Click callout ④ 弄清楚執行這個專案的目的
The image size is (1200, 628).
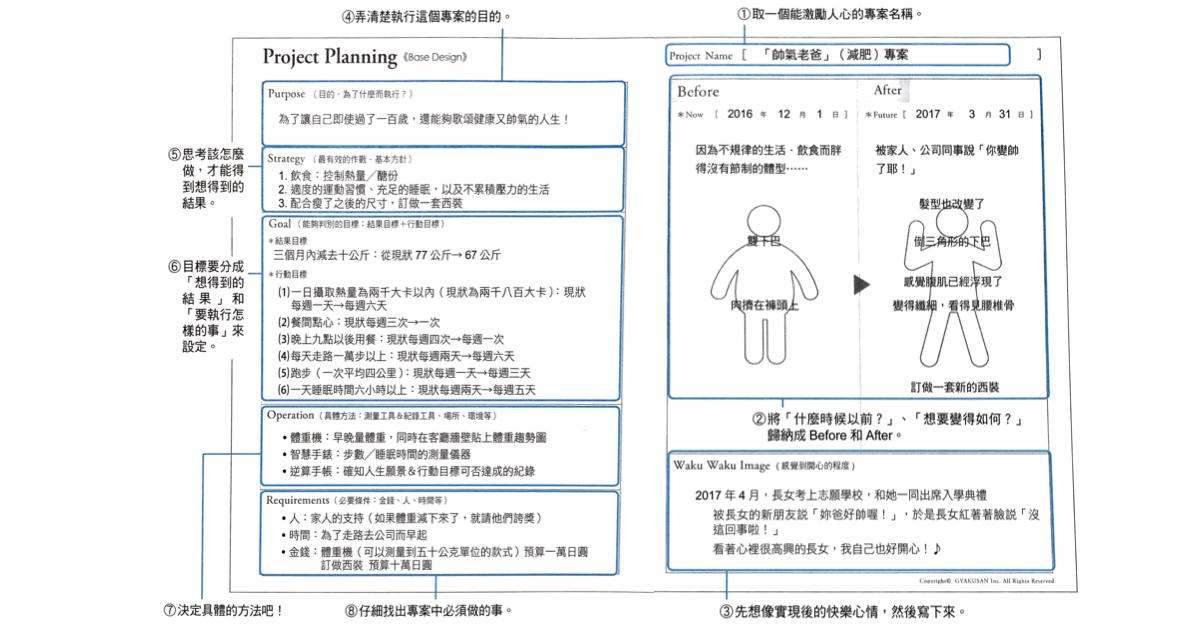coord(427,16)
